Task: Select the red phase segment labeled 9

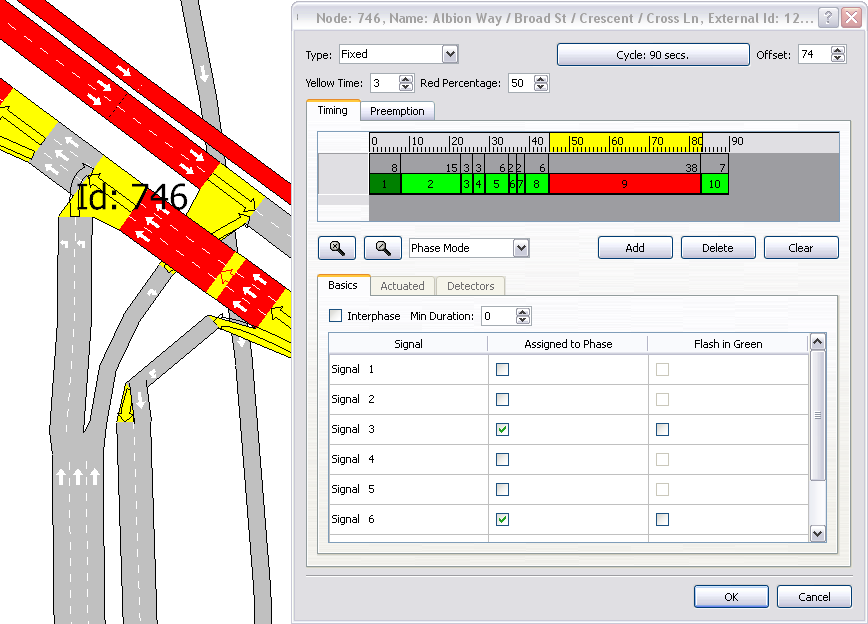Action: (x=624, y=184)
